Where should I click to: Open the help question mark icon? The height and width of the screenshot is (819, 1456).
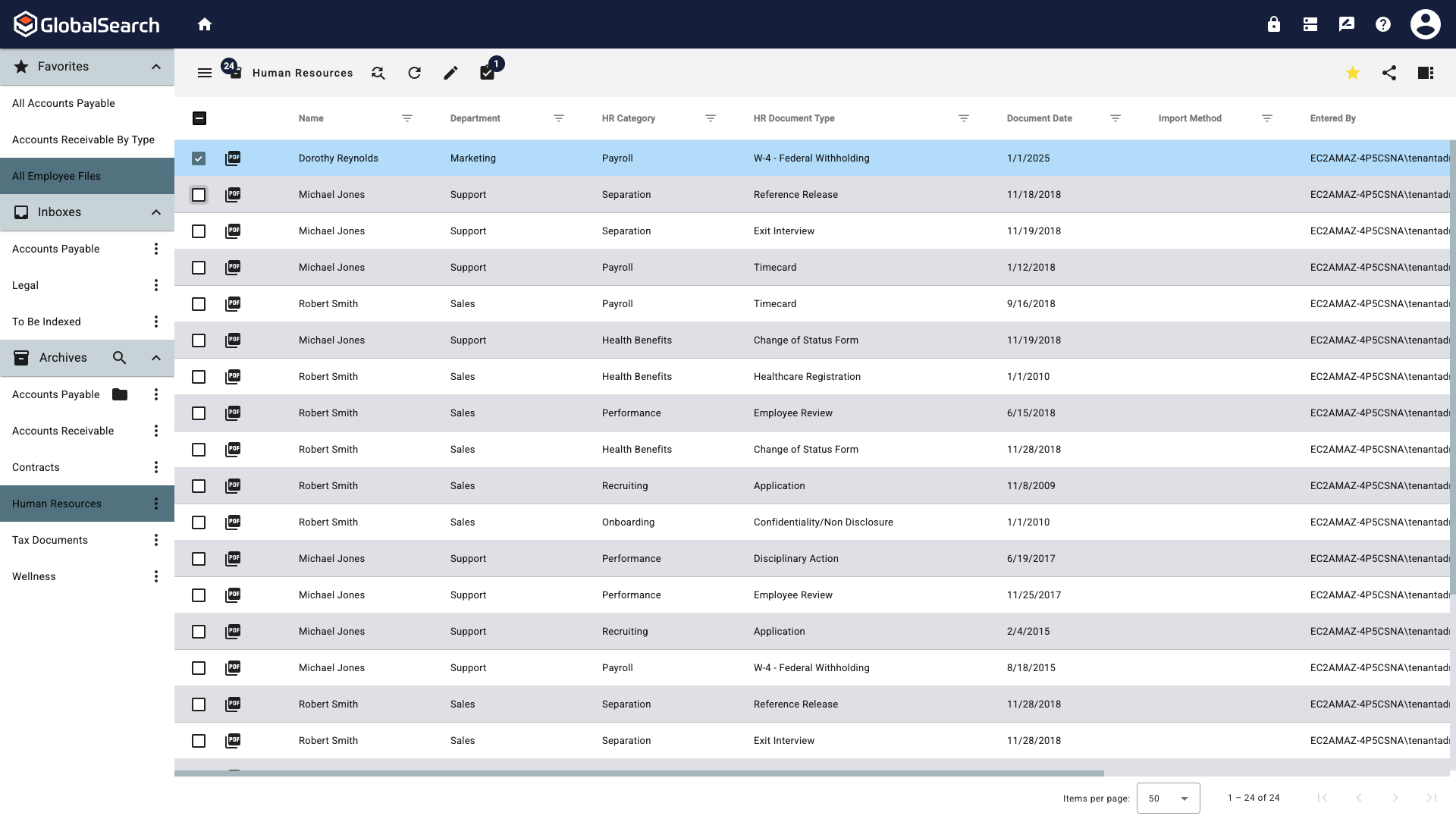1383,24
